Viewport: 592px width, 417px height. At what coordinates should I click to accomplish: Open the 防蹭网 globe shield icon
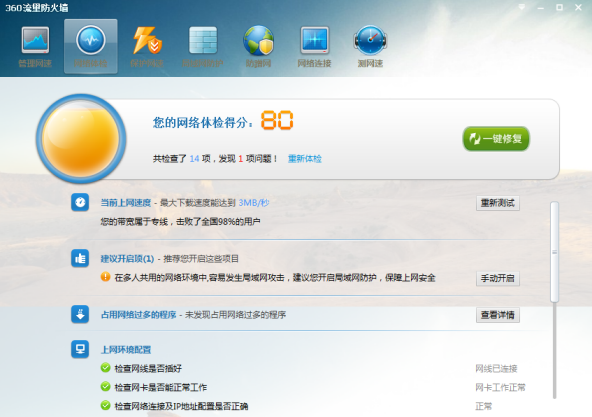coord(259,46)
